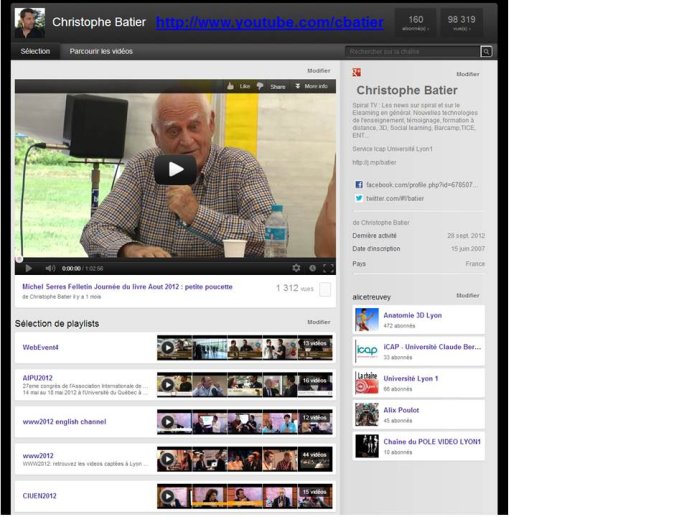Screen dimensions: 689x517
Task: Click the Christophe Batier header name
Action: [99, 22]
